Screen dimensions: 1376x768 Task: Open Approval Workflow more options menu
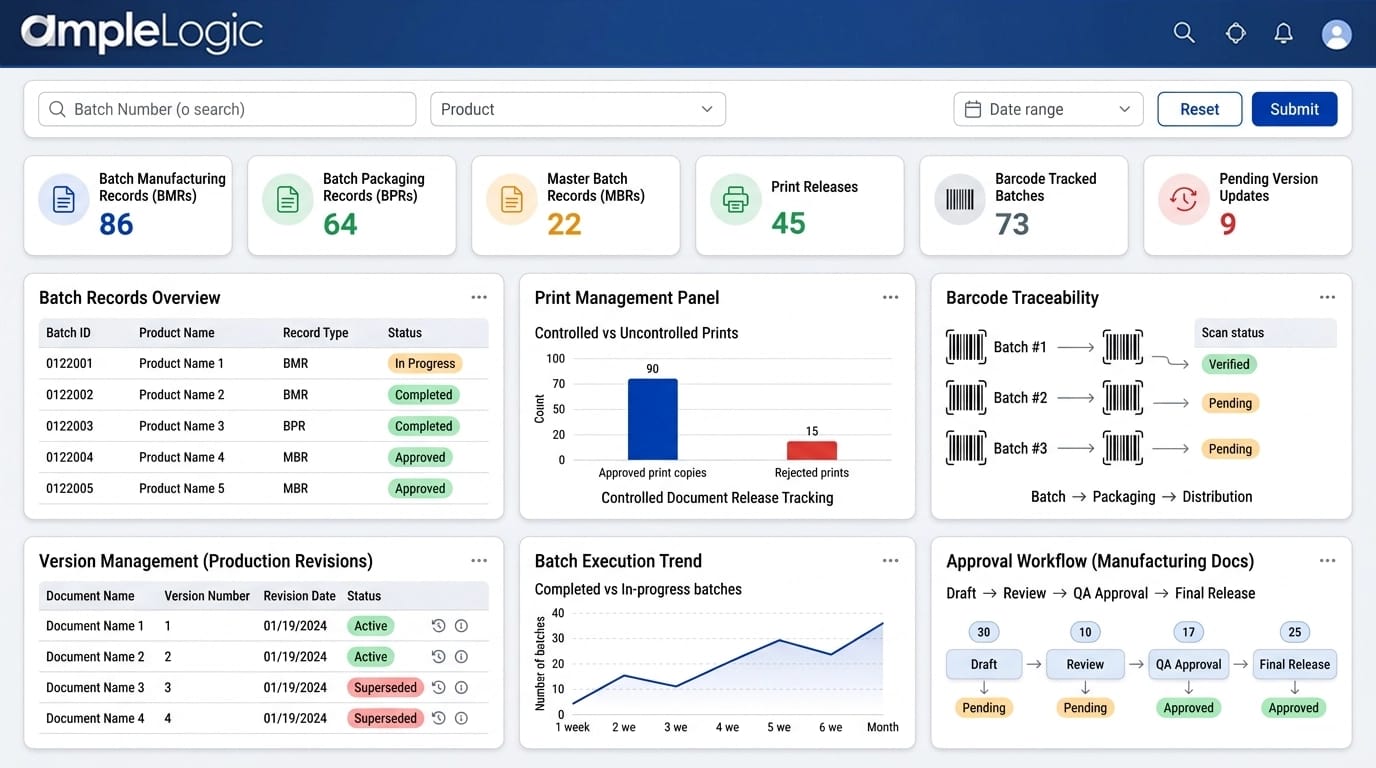point(1327,561)
